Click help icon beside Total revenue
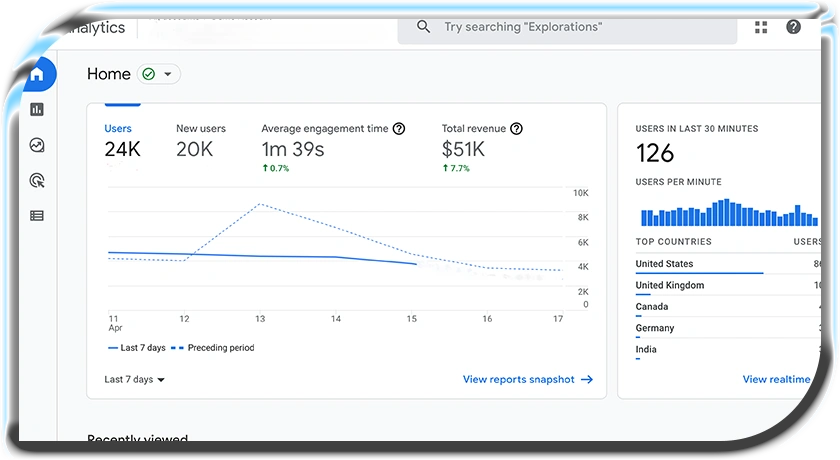 point(516,129)
